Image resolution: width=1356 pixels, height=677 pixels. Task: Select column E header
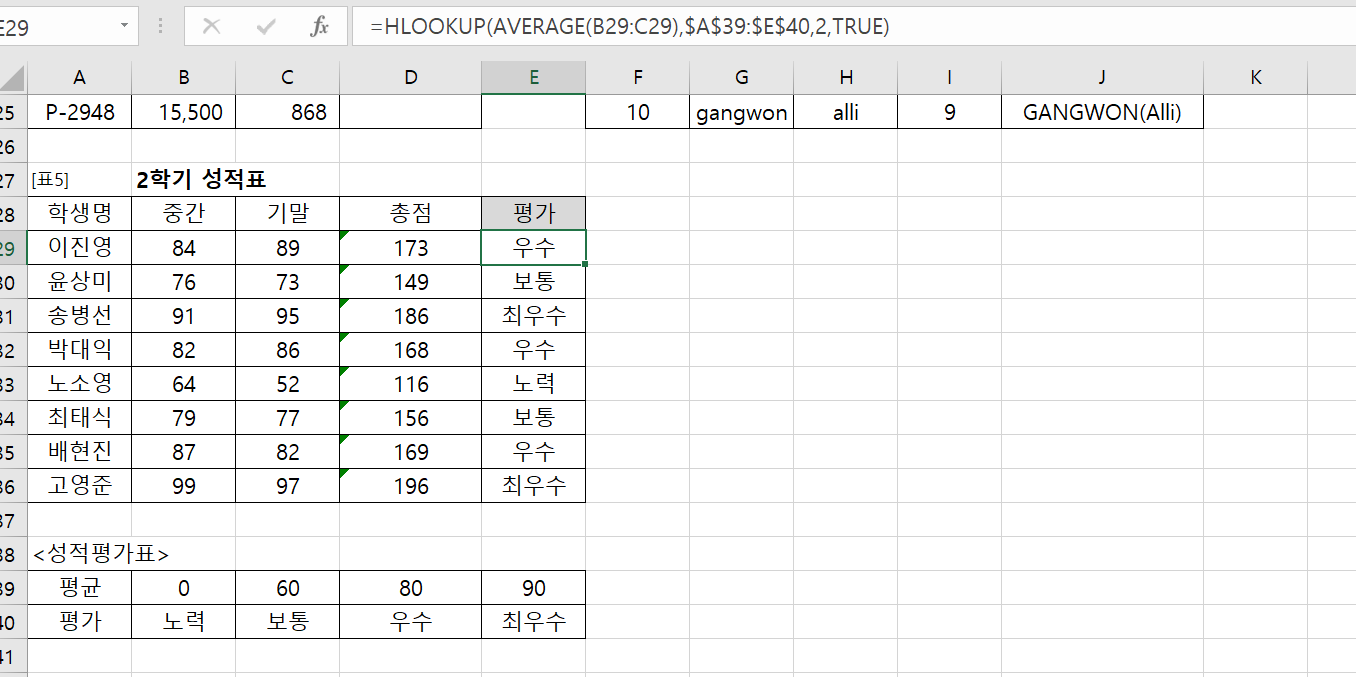533,78
